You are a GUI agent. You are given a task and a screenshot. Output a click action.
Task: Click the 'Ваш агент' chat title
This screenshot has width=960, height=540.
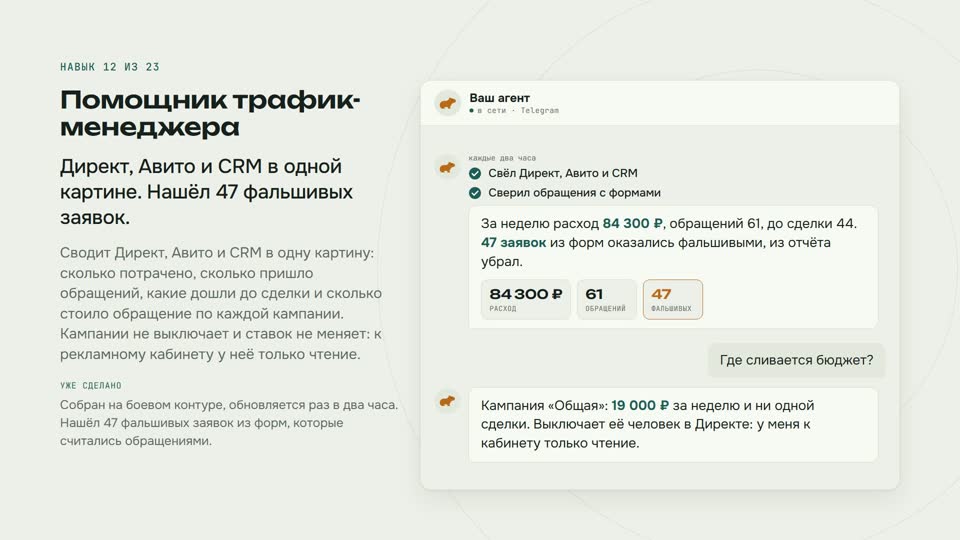pos(500,98)
